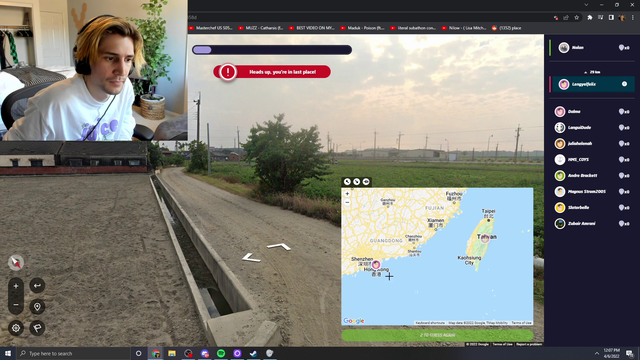Expand the 29 km distance indicator arrow
Viewport: 640px width, 360px height.
pos(586,72)
